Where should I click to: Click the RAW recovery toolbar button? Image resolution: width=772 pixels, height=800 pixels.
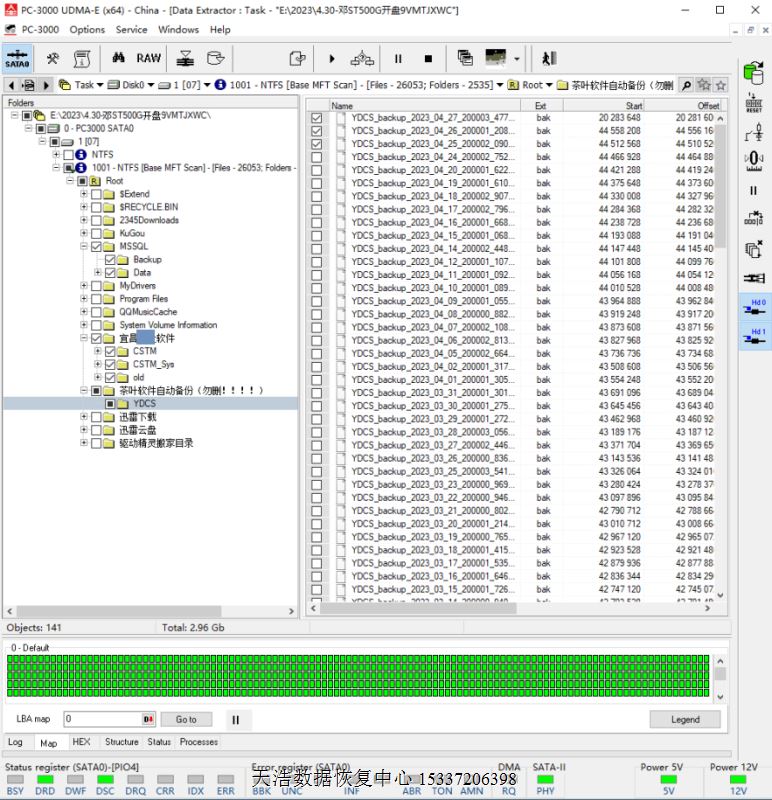[149, 59]
